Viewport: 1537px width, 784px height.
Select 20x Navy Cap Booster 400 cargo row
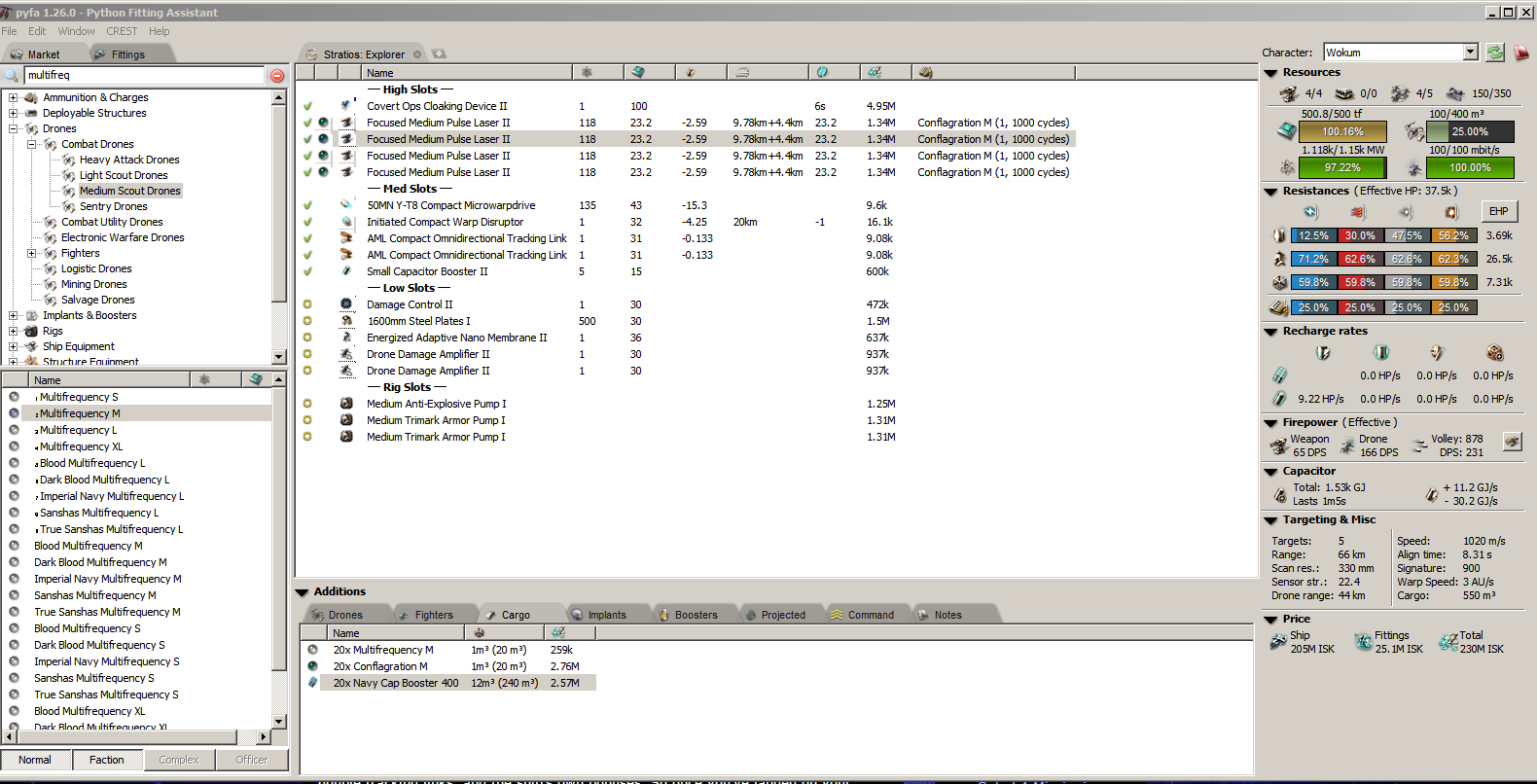coord(448,683)
